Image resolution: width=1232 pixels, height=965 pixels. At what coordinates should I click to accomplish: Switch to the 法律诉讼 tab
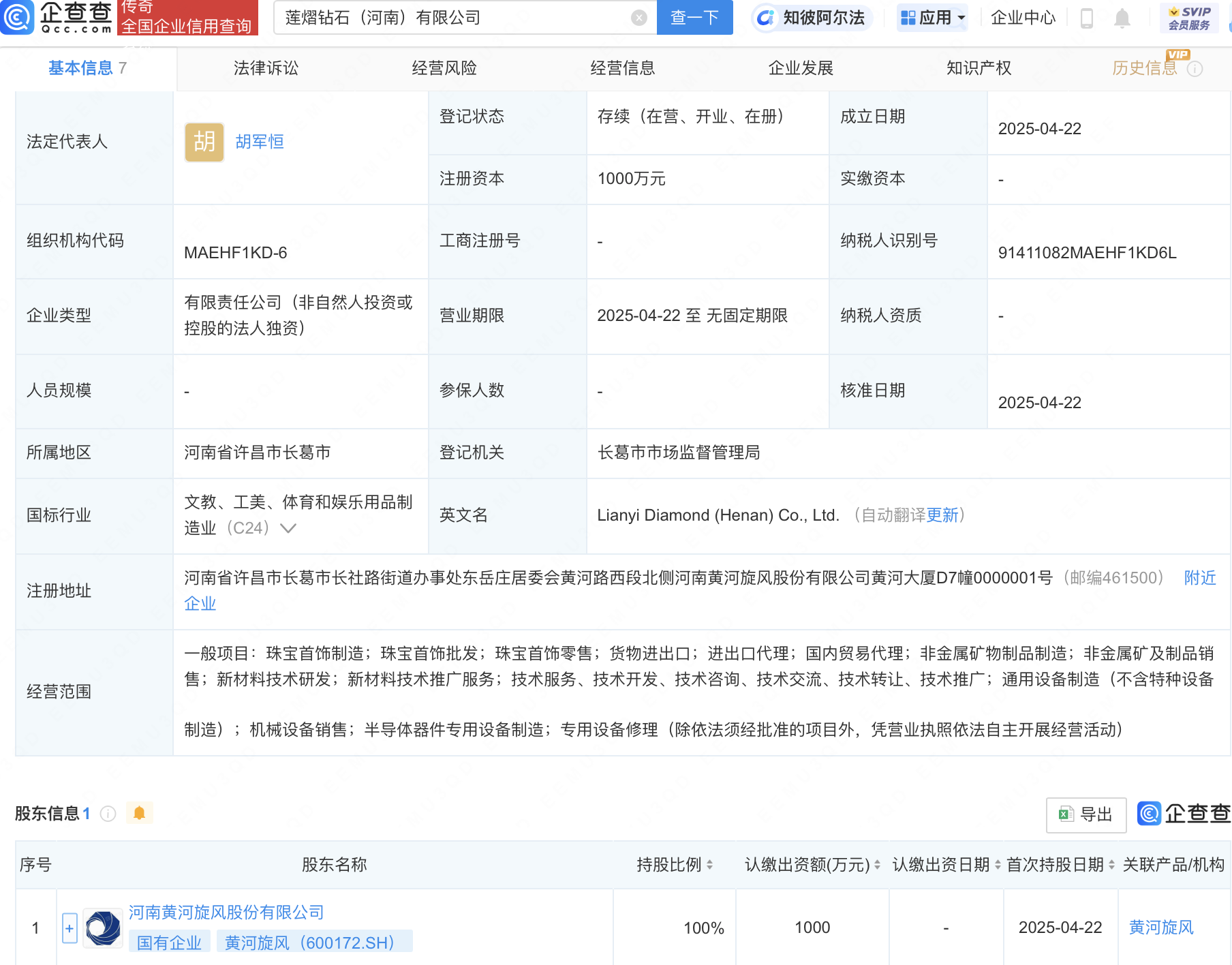(x=266, y=68)
